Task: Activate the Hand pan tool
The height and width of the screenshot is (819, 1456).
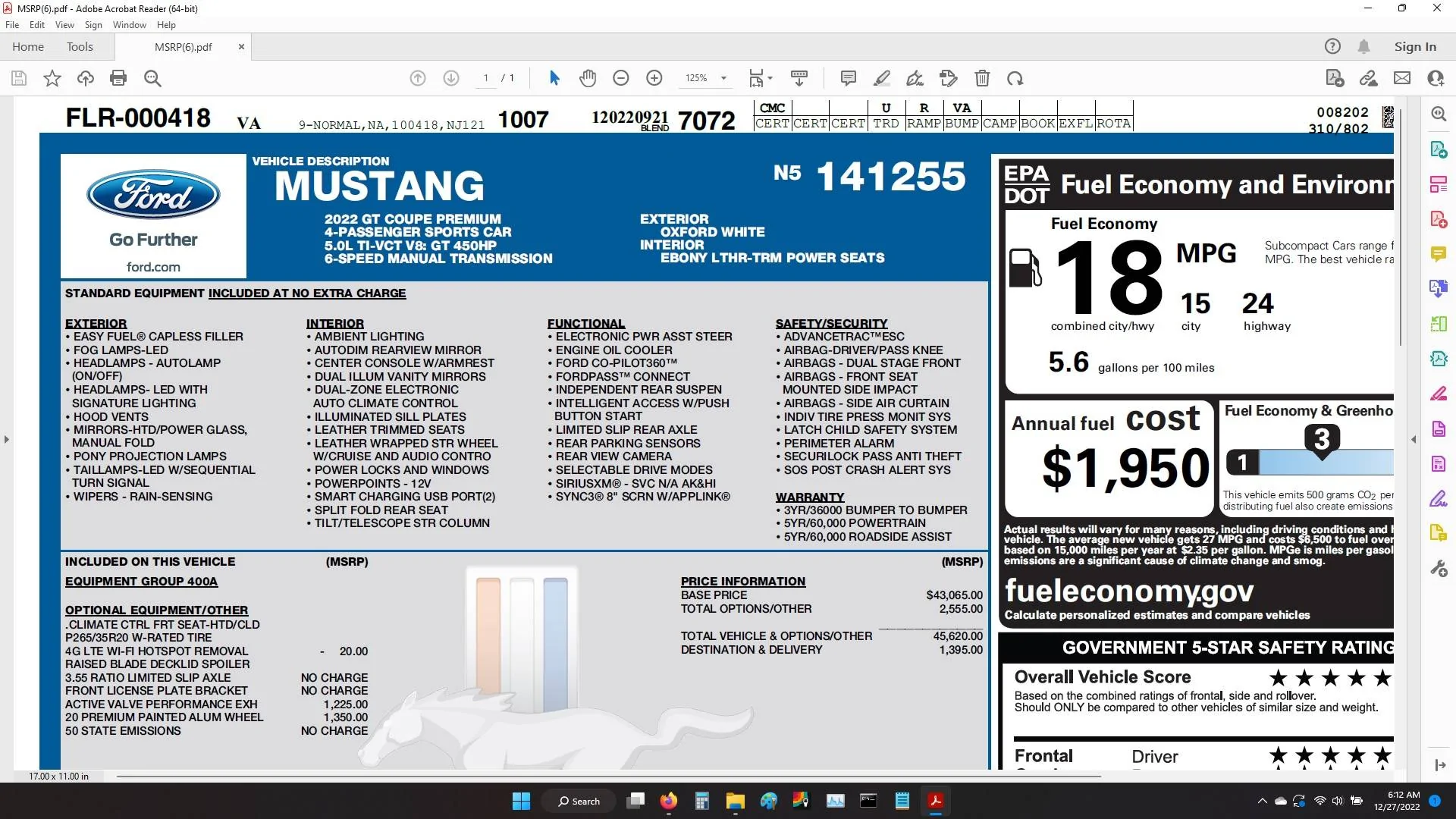Action: (x=588, y=78)
